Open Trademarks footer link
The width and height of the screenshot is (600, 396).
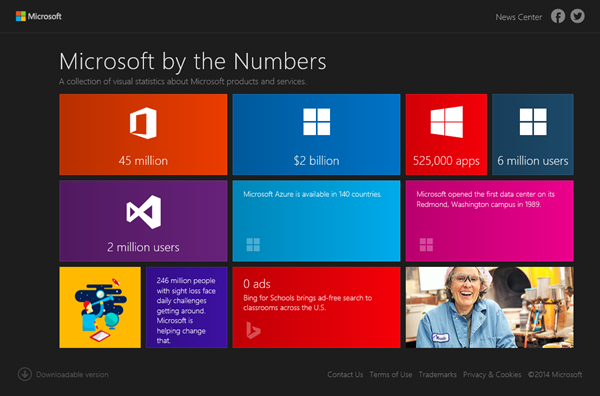(437, 375)
